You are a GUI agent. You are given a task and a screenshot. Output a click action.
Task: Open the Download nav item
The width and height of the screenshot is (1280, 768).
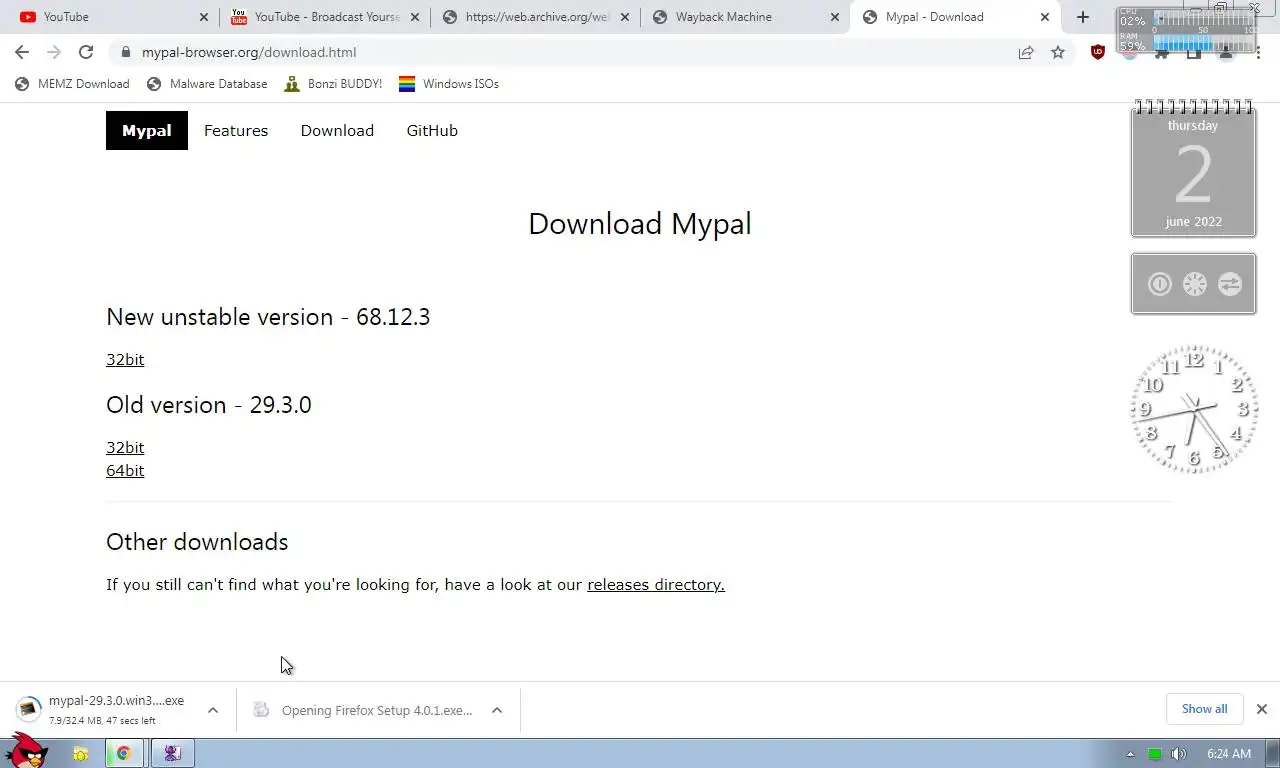(x=337, y=131)
